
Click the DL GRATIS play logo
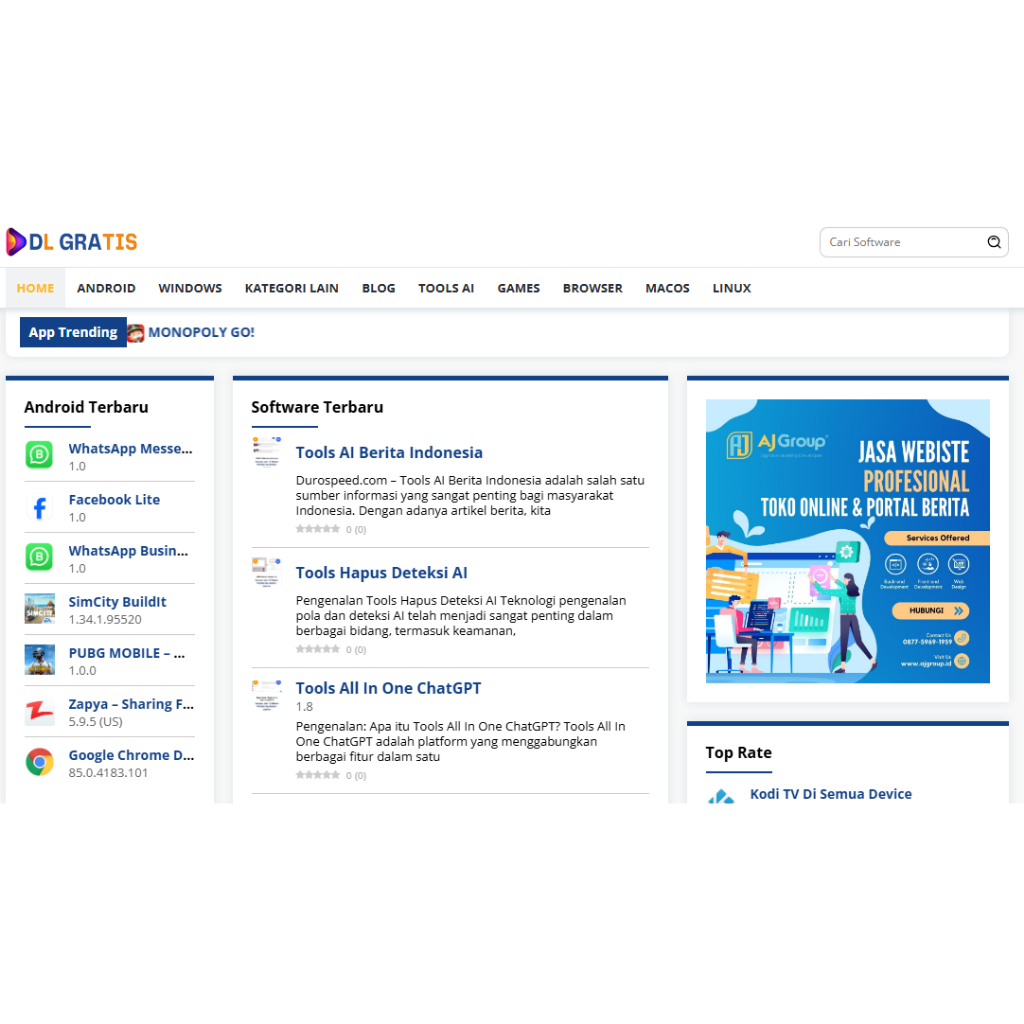[17, 241]
